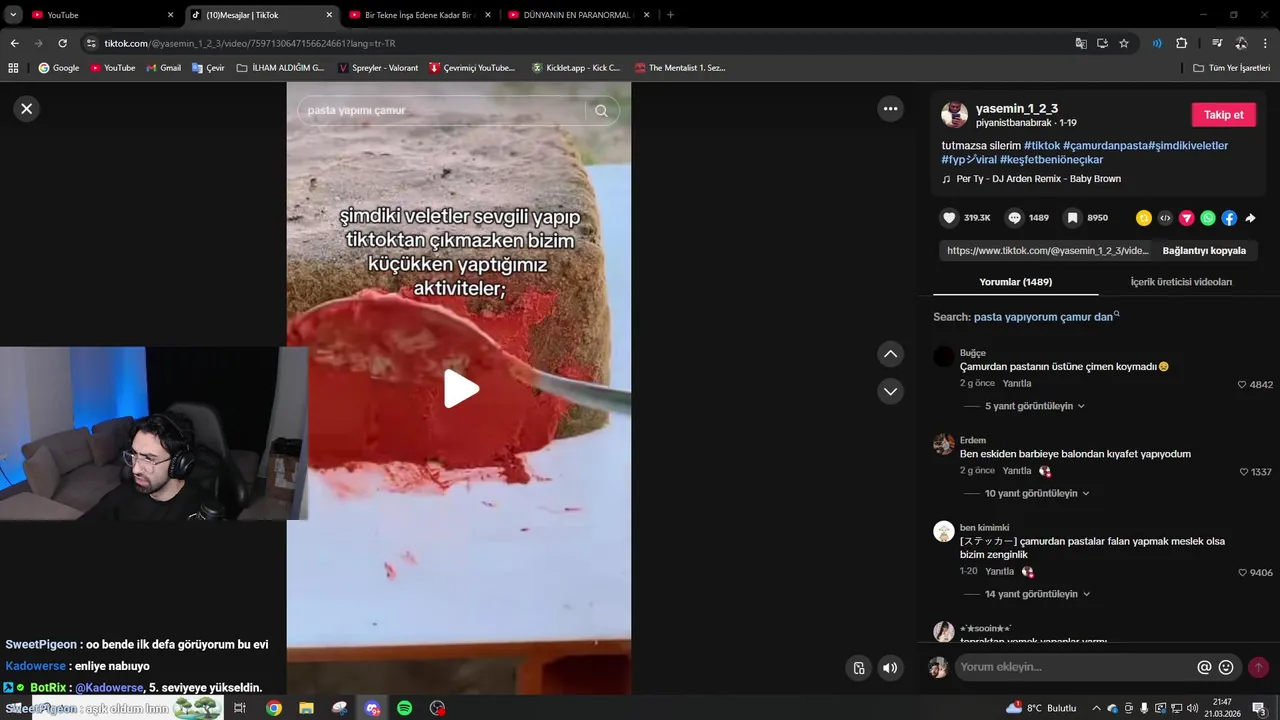The height and width of the screenshot is (720, 1280).
Task: Insert a mention with the @ icon
Action: 1204,667
